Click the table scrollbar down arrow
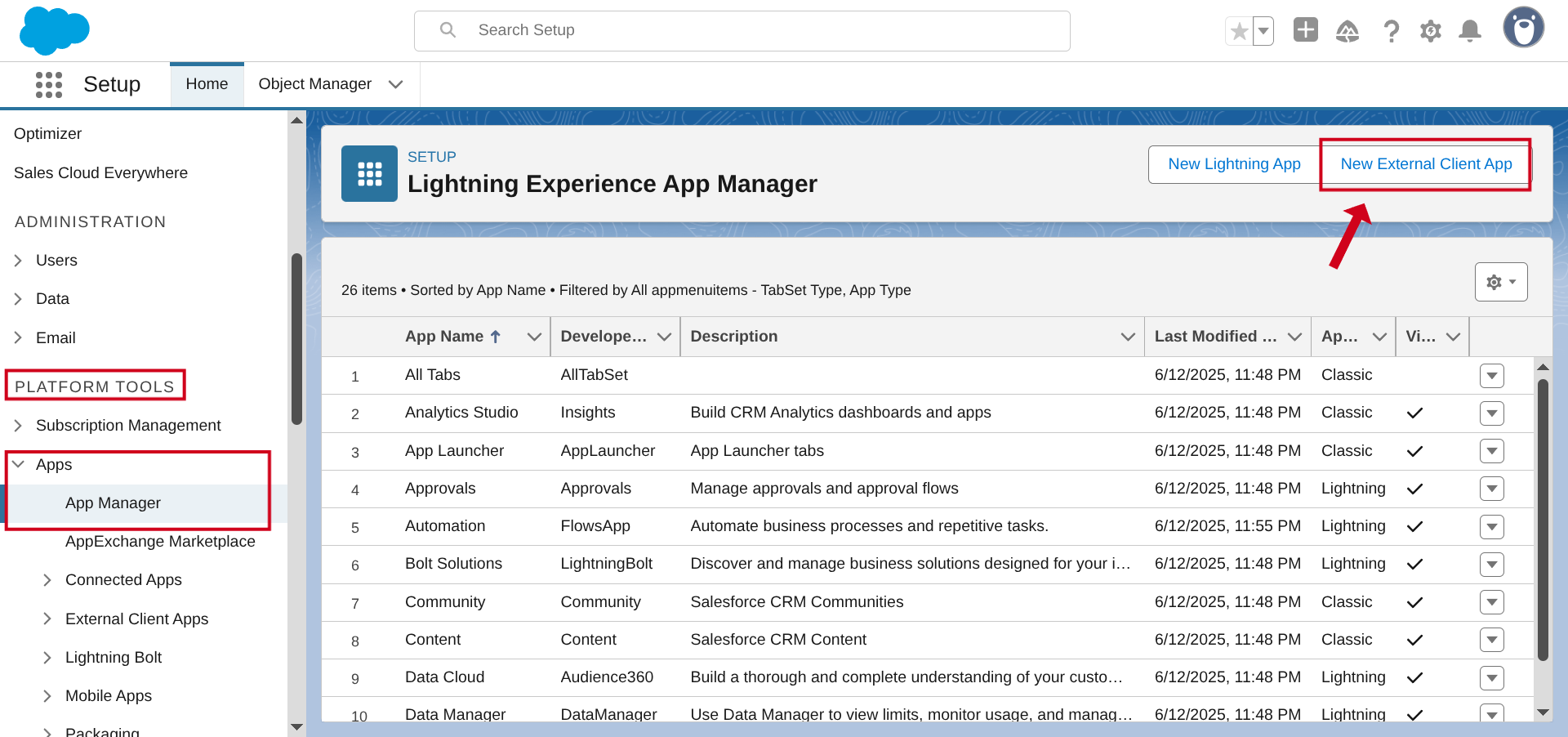The image size is (1568, 737). click(1543, 712)
